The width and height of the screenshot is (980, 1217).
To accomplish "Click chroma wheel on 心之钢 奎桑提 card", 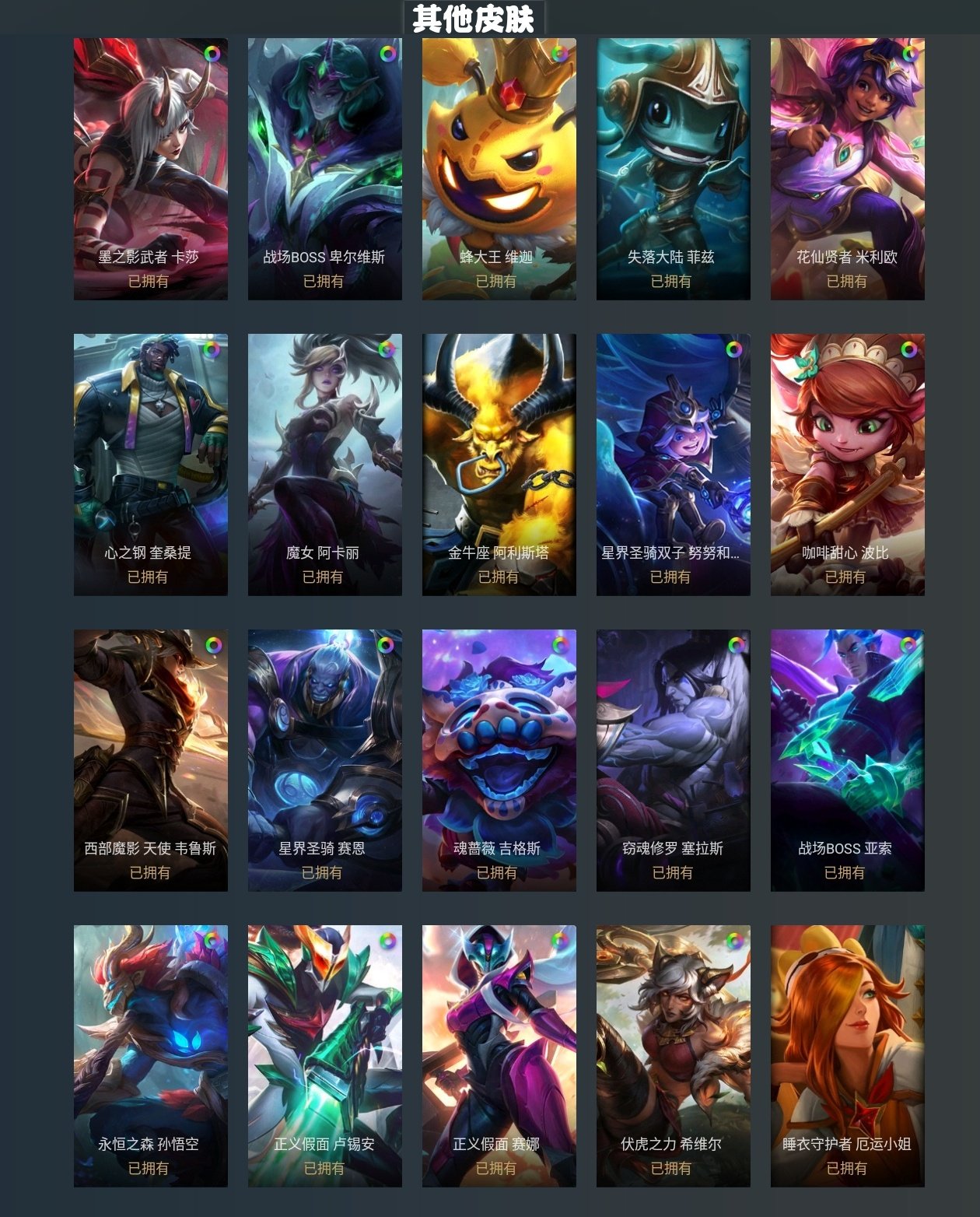I will pos(212,349).
